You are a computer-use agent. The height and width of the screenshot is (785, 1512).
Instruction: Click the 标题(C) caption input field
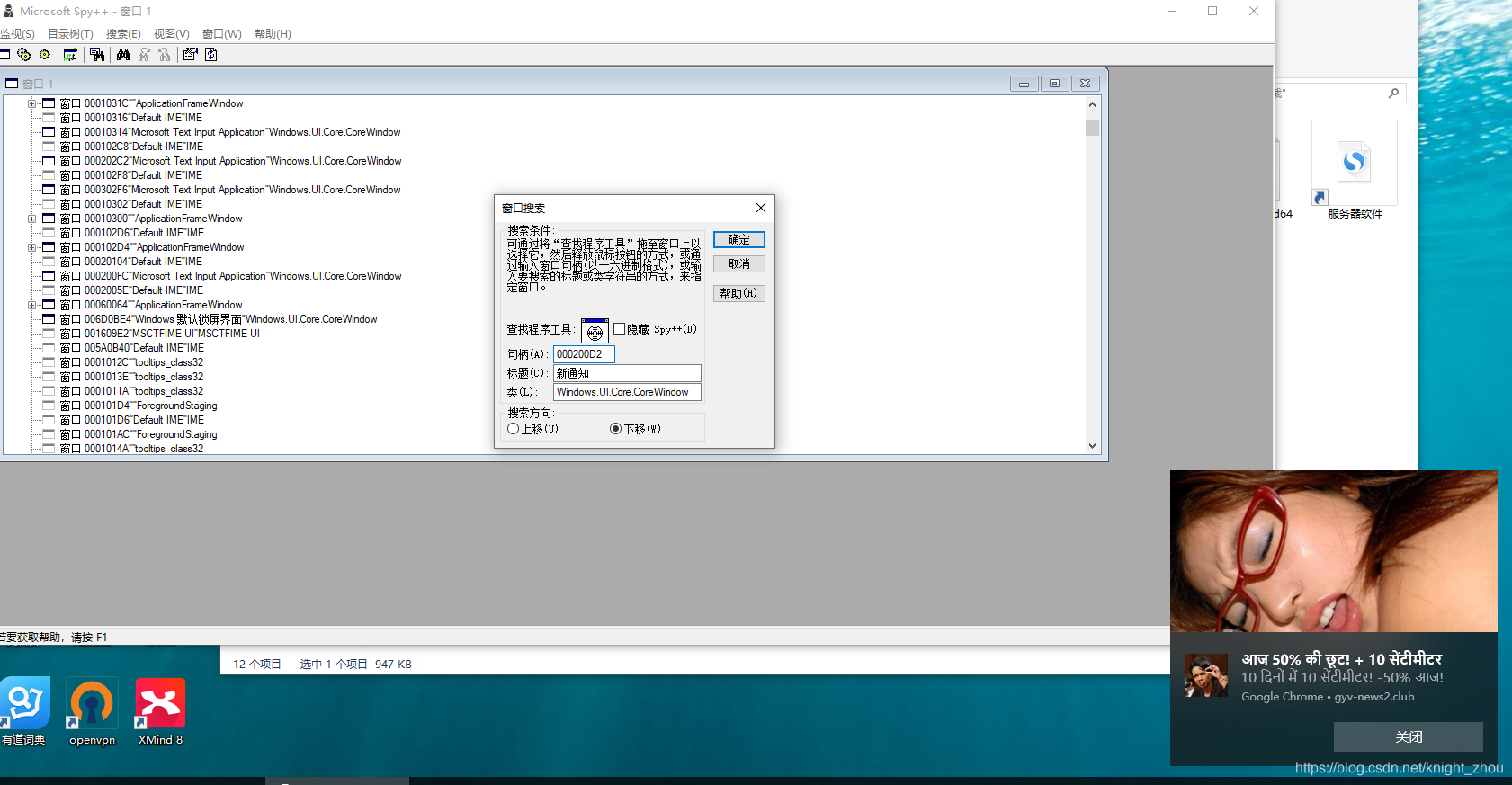click(627, 373)
